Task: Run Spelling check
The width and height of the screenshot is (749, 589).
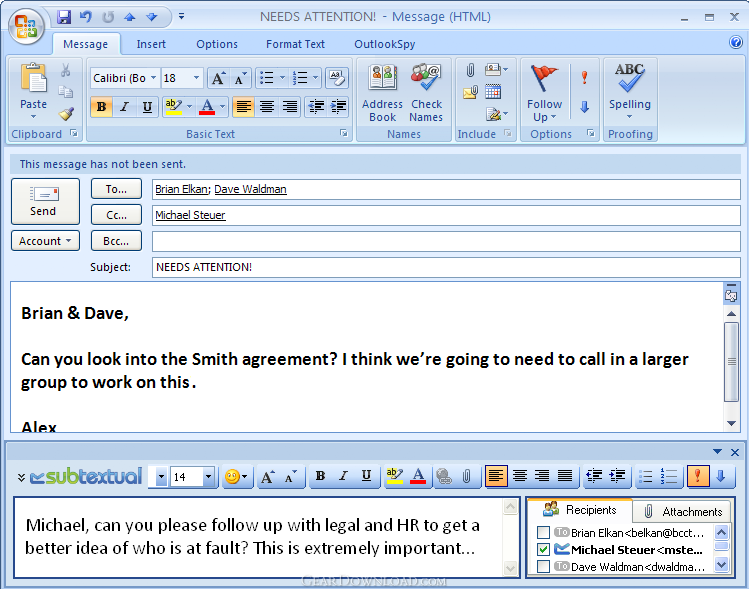Action: tap(630, 92)
